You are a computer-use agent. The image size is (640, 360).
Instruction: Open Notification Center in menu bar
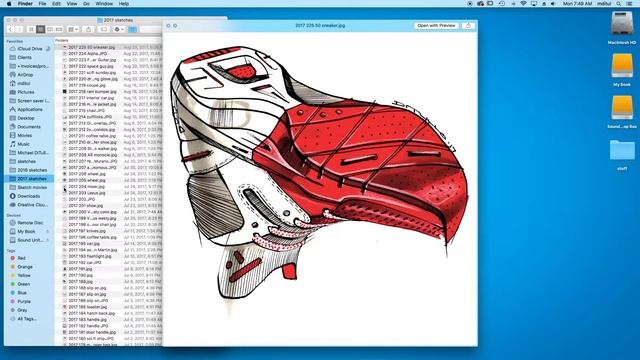(x=630, y=4)
